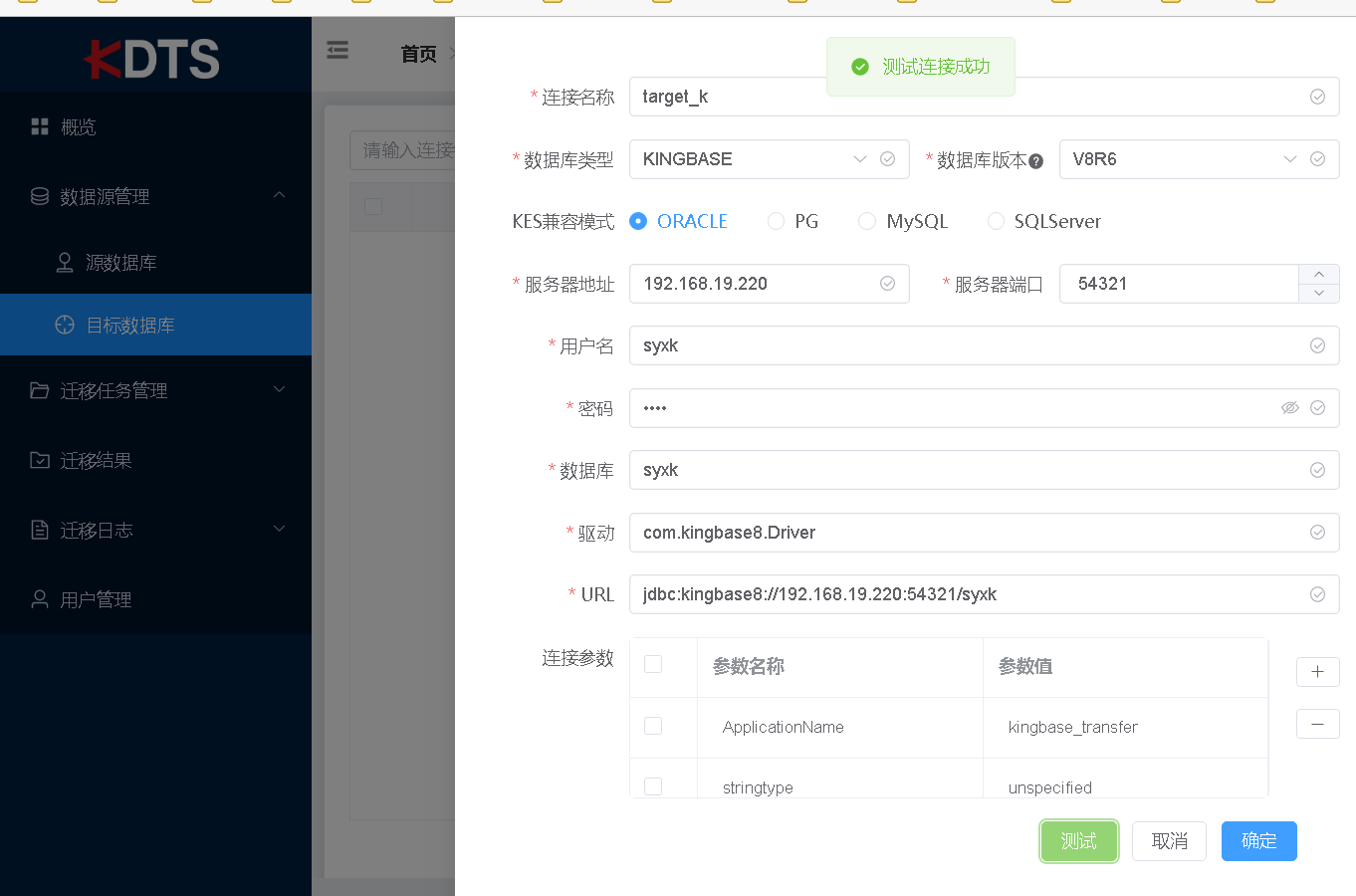Open the 源数据库 source database menu item
The height and width of the screenshot is (896, 1356).
coord(155,262)
